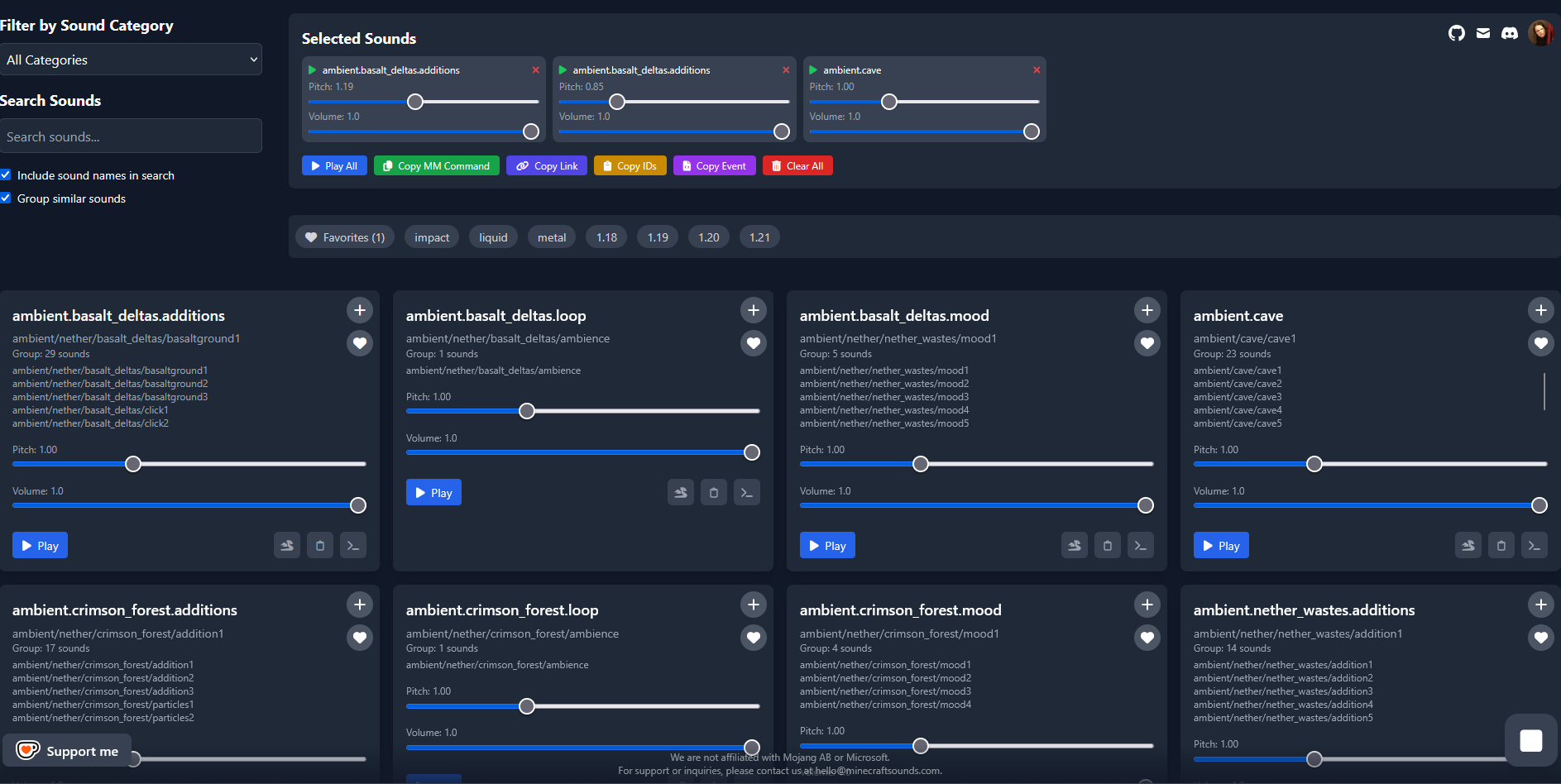Image resolution: width=1561 pixels, height=784 pixels.
Task: Add ambient.basalt_deltas.loop with its plus icon
Action: [x=753, y=310]
